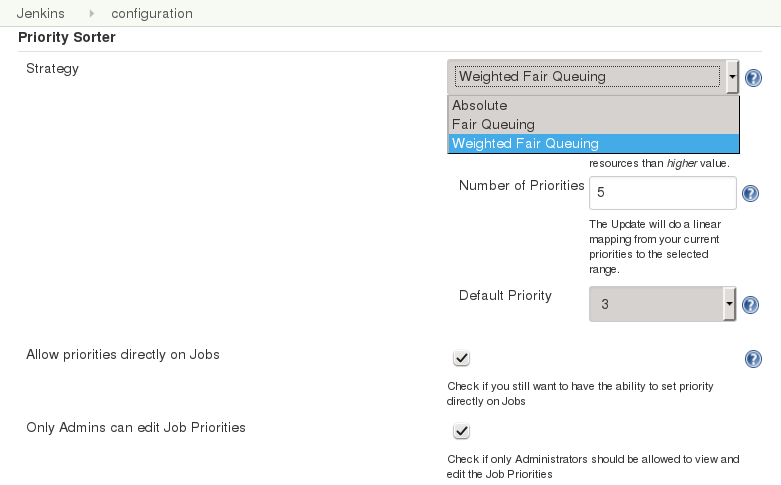Click the configuration breadcrumb link
781x485 pixels.
pyautogui.click(x=152, y=14)
